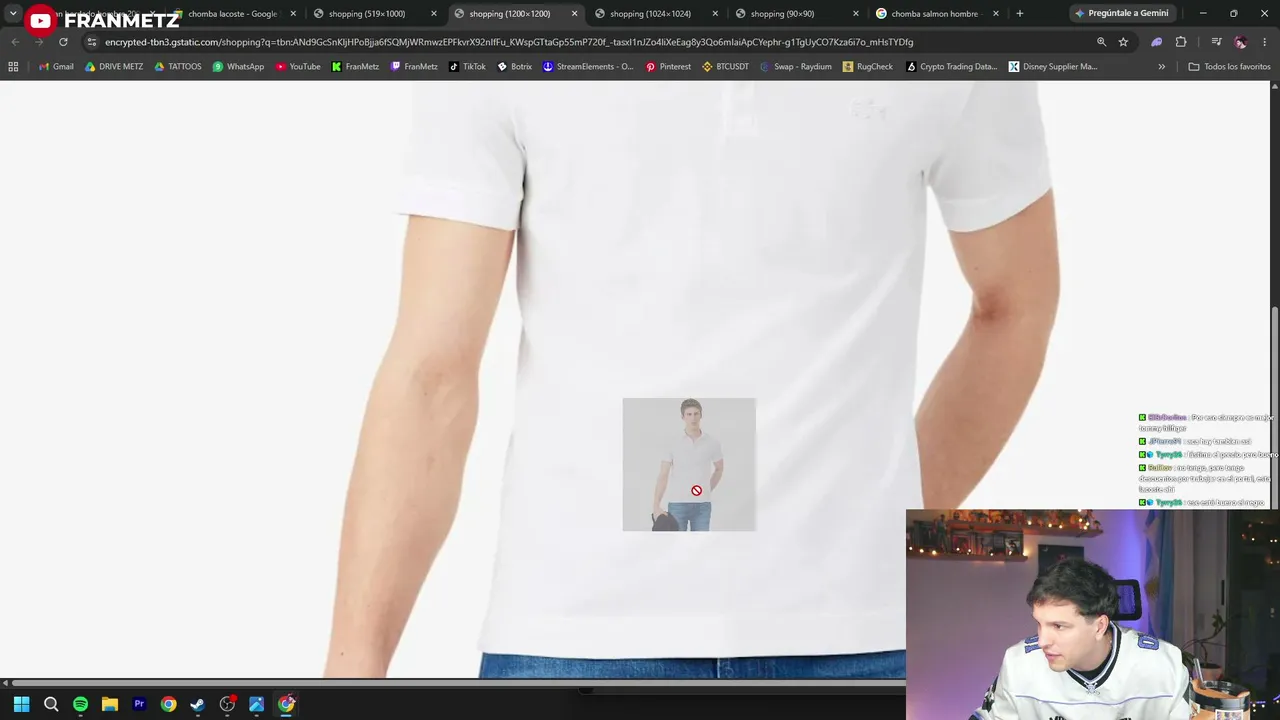This screenshot has width=1280, height=720.
Task: Open the media control icon in toolbar
Action: [1216, 42]
